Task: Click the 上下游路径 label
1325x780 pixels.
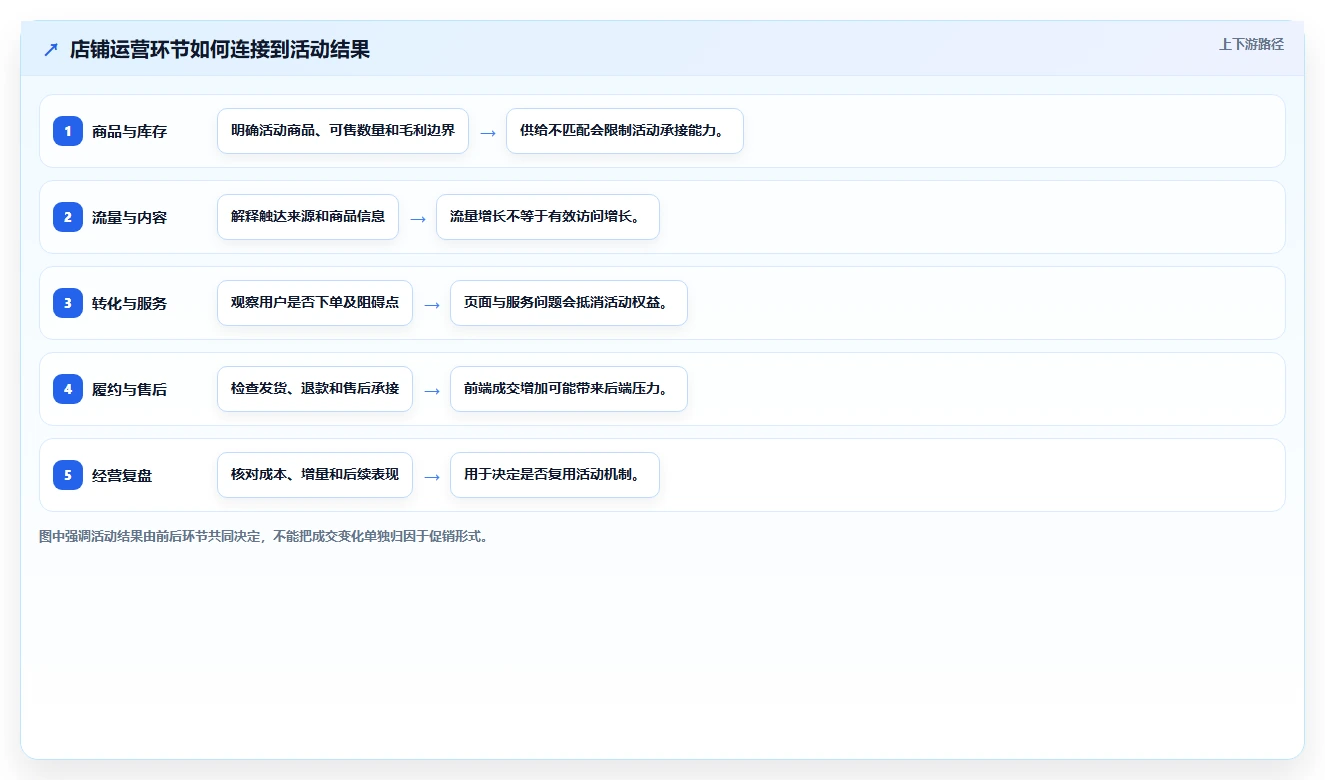Action: click(1251, 44)
